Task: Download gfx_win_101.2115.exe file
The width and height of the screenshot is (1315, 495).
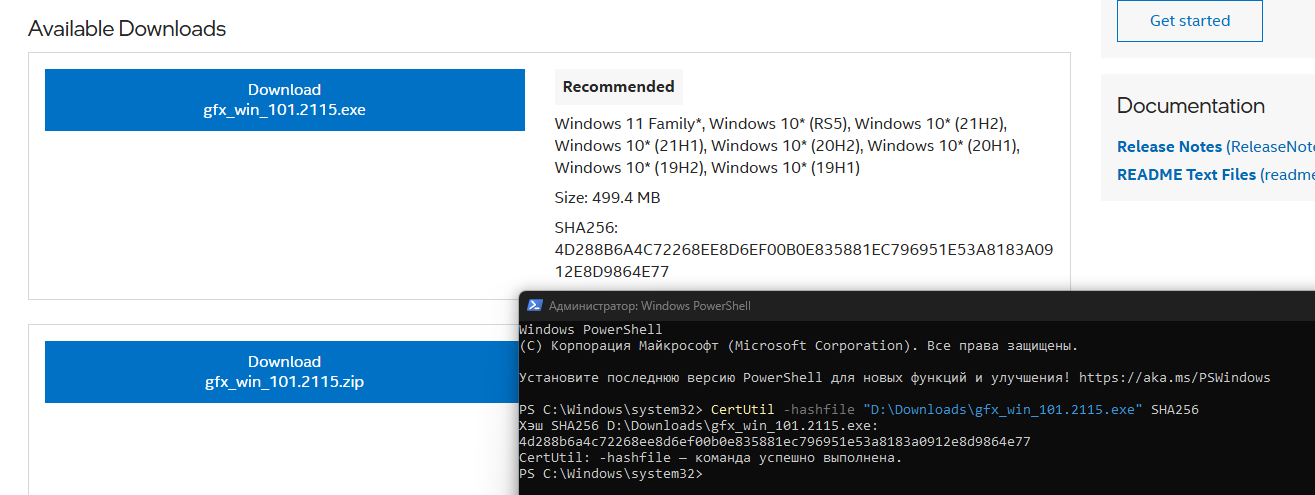Action: pyautogui.click(x=285, y=100)
